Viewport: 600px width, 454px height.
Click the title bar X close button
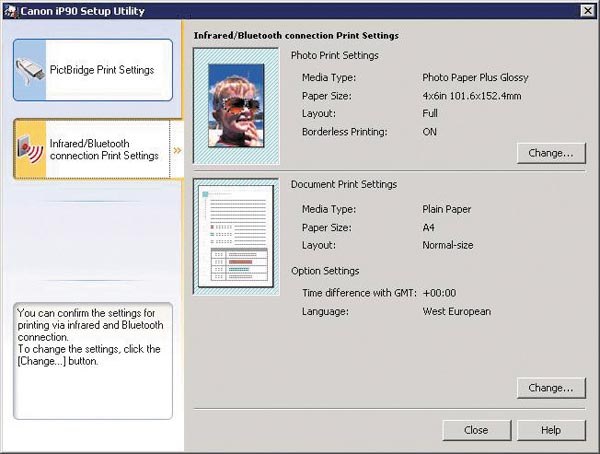click(588, 11)
